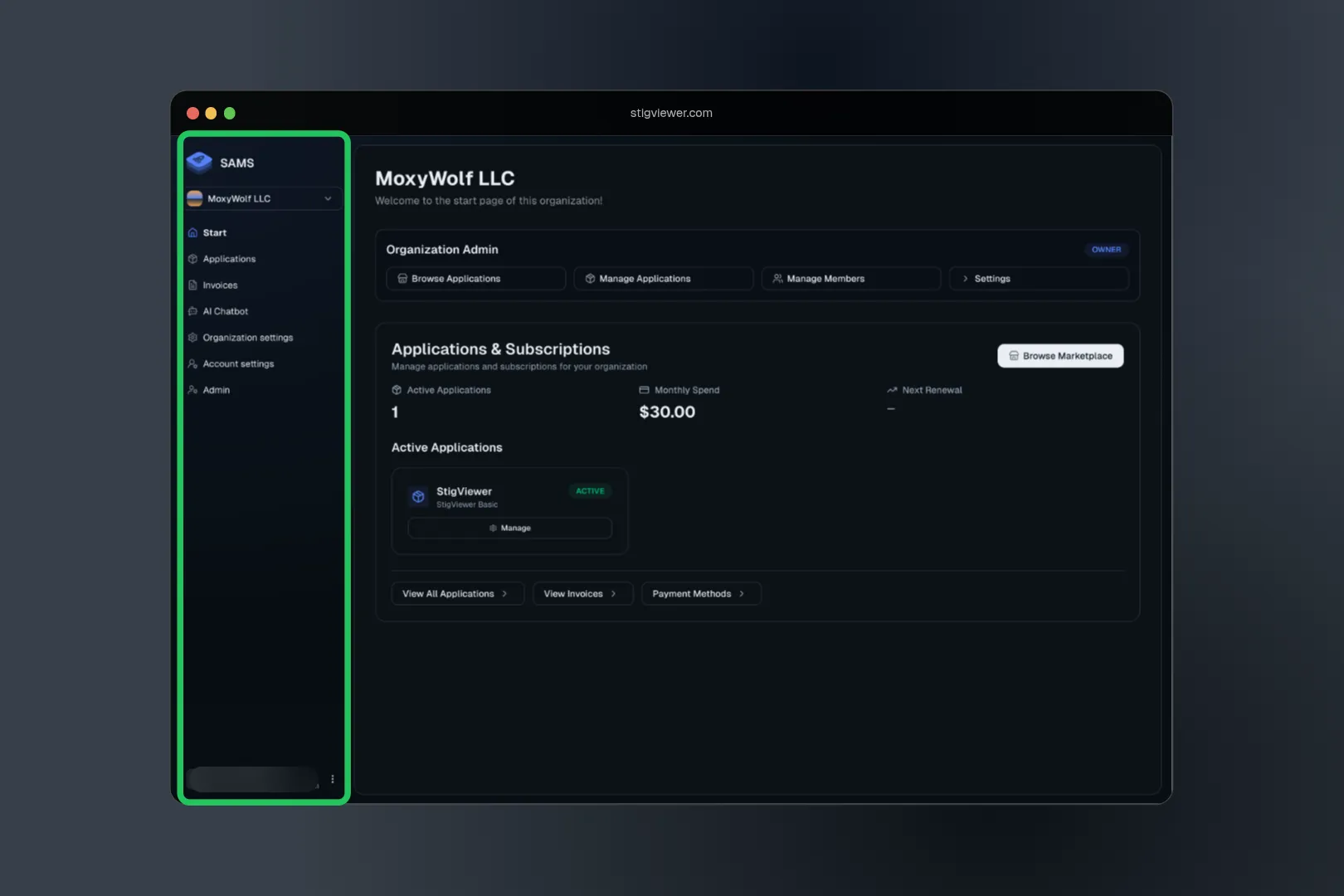Open Admin from the sidebar
The height and width of the screenshot is (896, 1344).
[x=216, y=389]
